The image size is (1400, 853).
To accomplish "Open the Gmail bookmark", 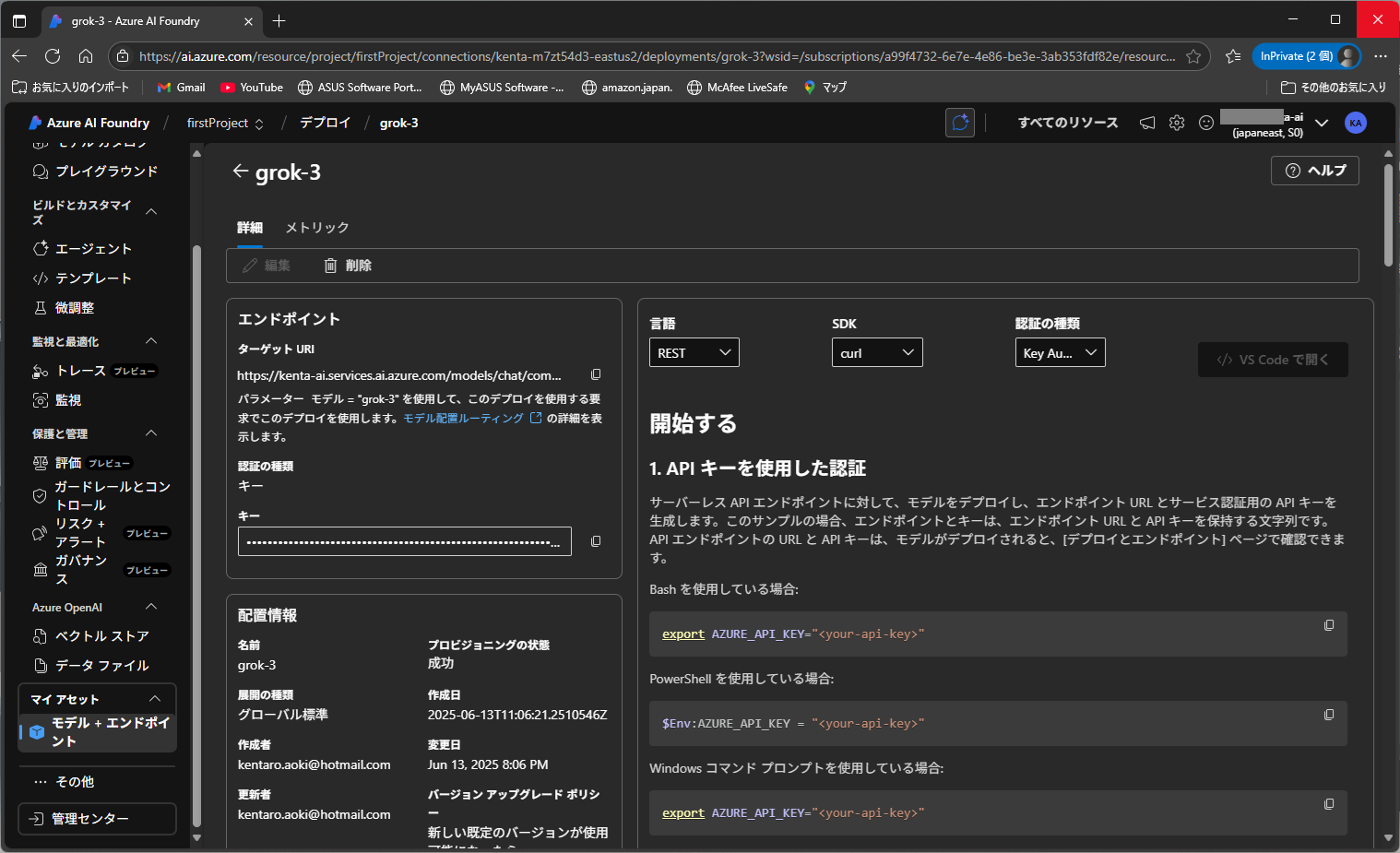I will pyautogui.click(x=182, y=88).
